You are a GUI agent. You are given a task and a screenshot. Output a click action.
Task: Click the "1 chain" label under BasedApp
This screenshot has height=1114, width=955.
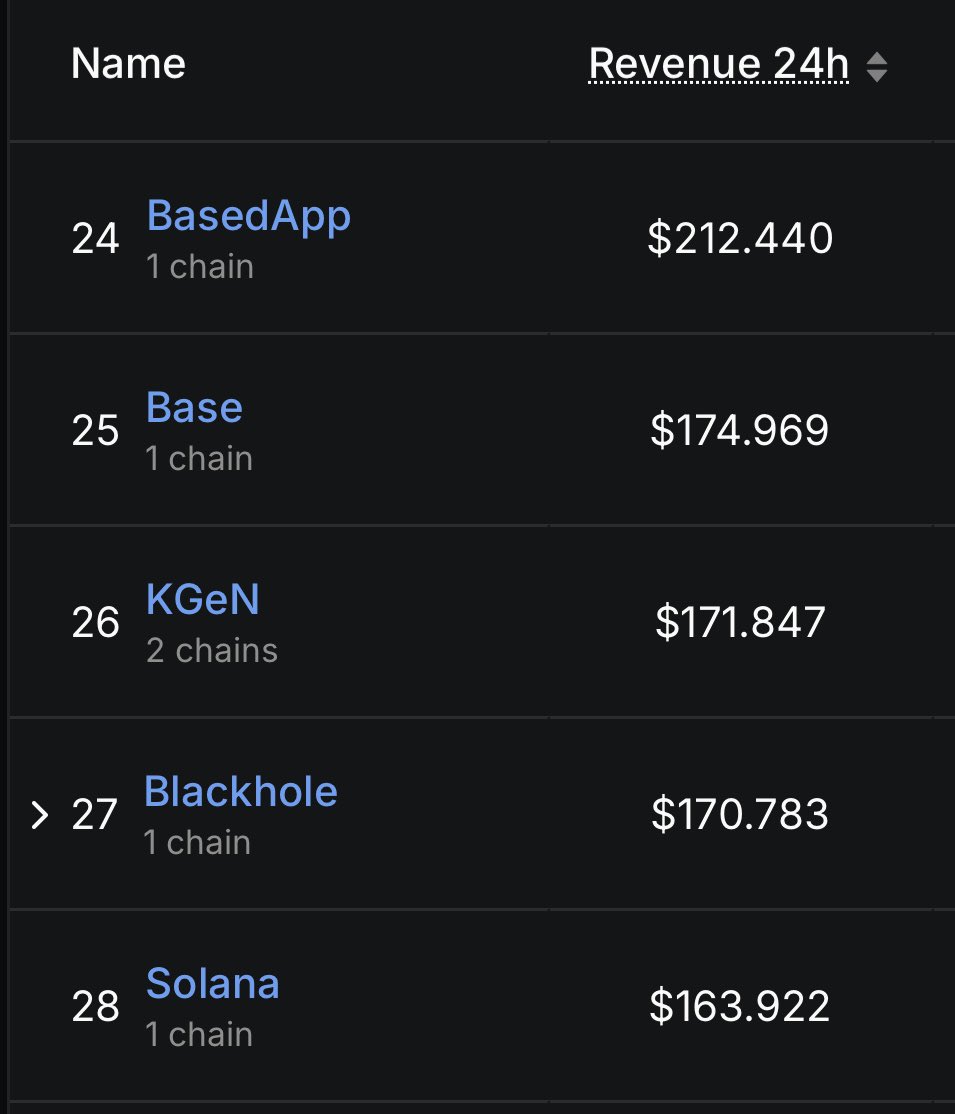pos(200,266)
